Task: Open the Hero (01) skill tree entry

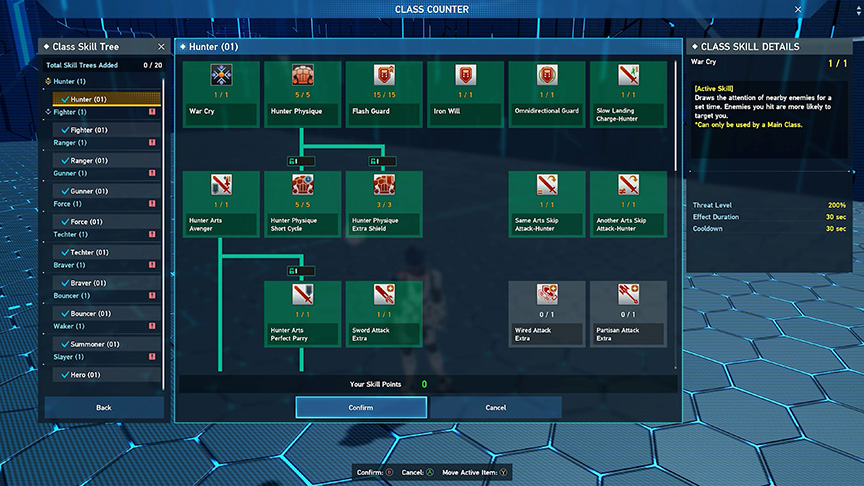Action: (88, 375)
